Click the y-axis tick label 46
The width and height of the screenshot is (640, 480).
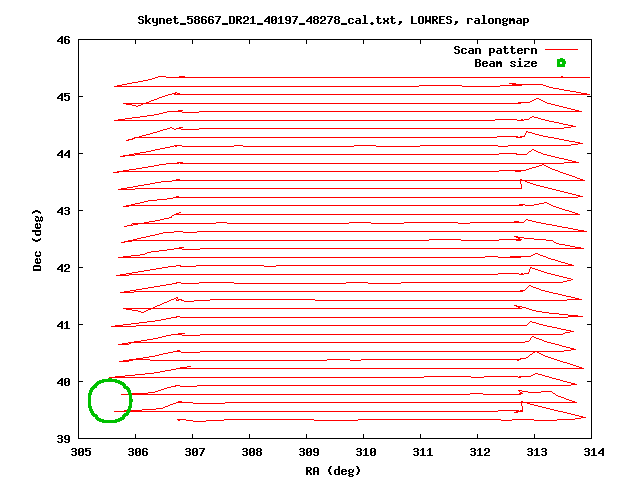64,40
